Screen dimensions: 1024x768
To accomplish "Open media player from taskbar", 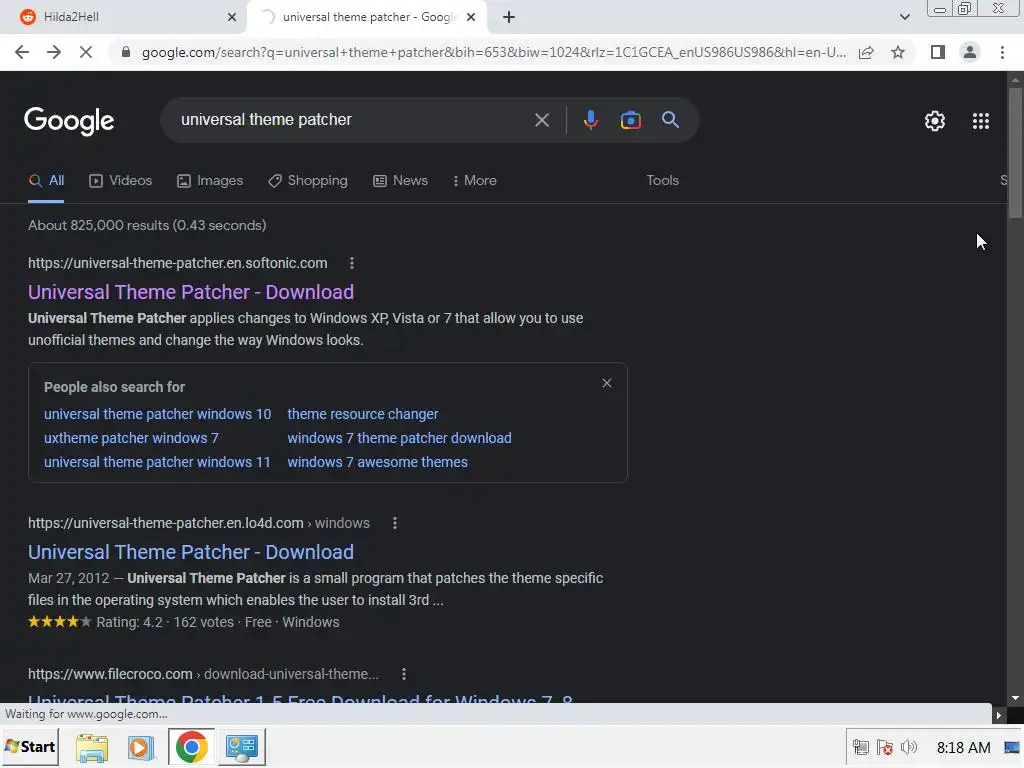I will (140, 747).
